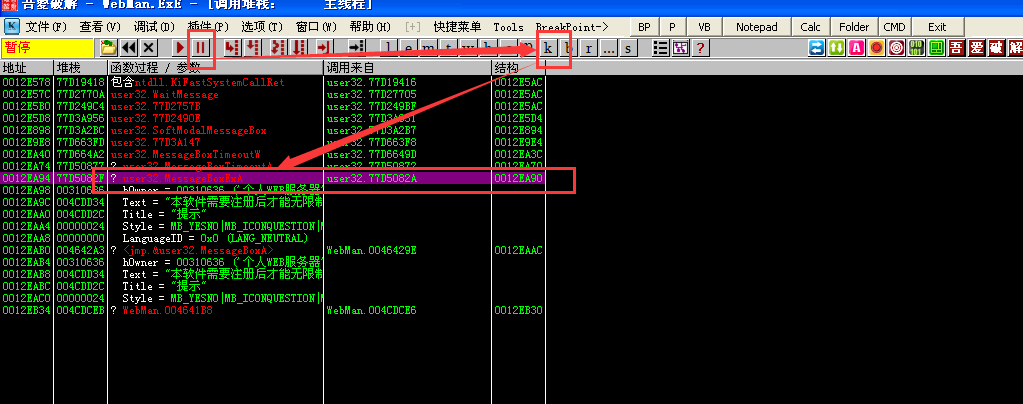The height and width of the screenshot is (404, 1023).
Task: Click the binary 010101 plugin icon
Action: pyautogui.click(x=916, y=48)
